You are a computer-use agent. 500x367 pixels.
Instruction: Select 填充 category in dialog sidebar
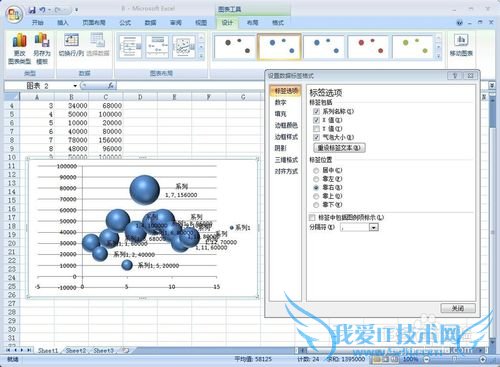tap(280, 114)
